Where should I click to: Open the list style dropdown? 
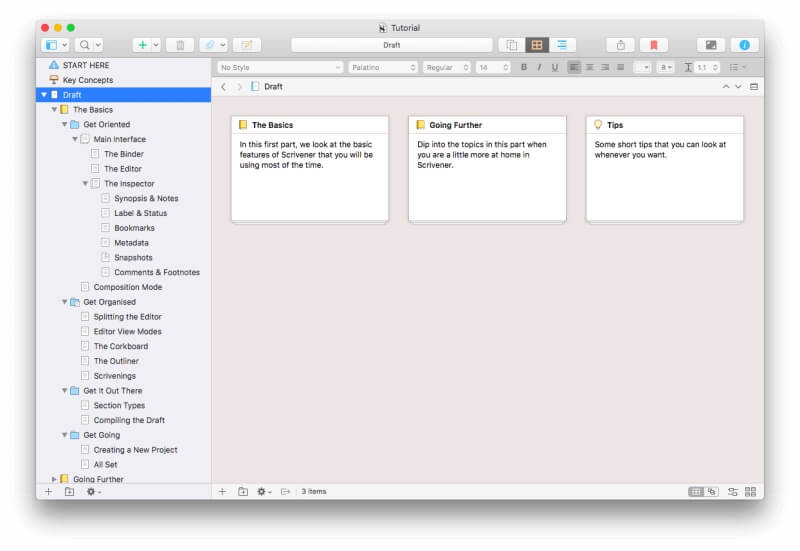pos(738,67)
